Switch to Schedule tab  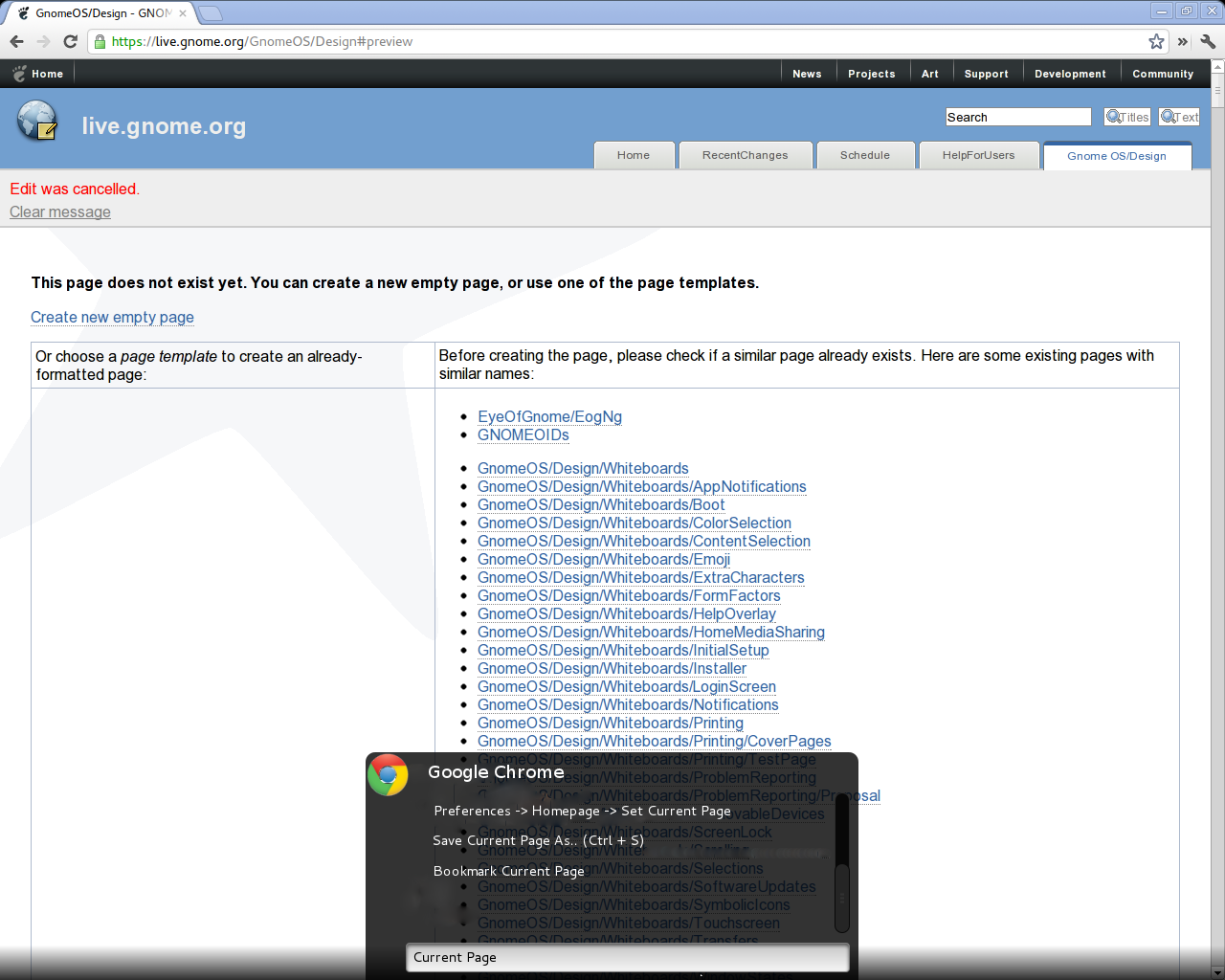pos(865,155)
